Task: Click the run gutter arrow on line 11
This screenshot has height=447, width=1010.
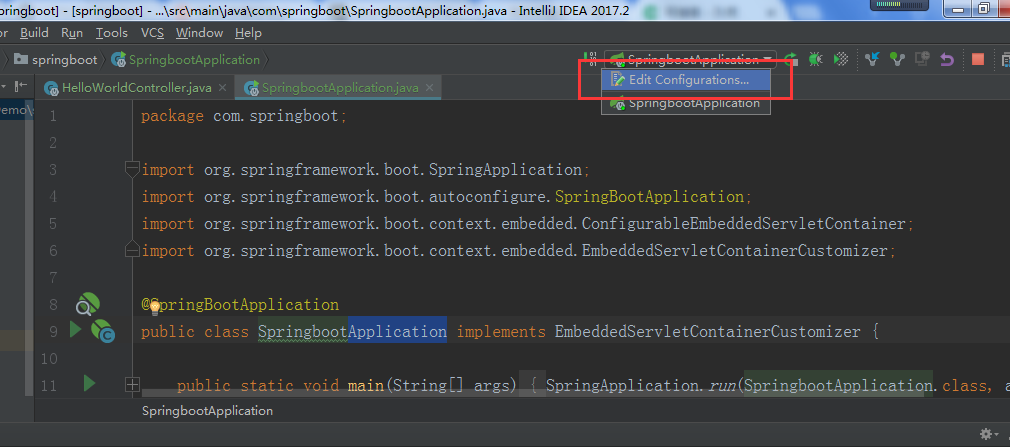Action: click(x=89, y=384)
